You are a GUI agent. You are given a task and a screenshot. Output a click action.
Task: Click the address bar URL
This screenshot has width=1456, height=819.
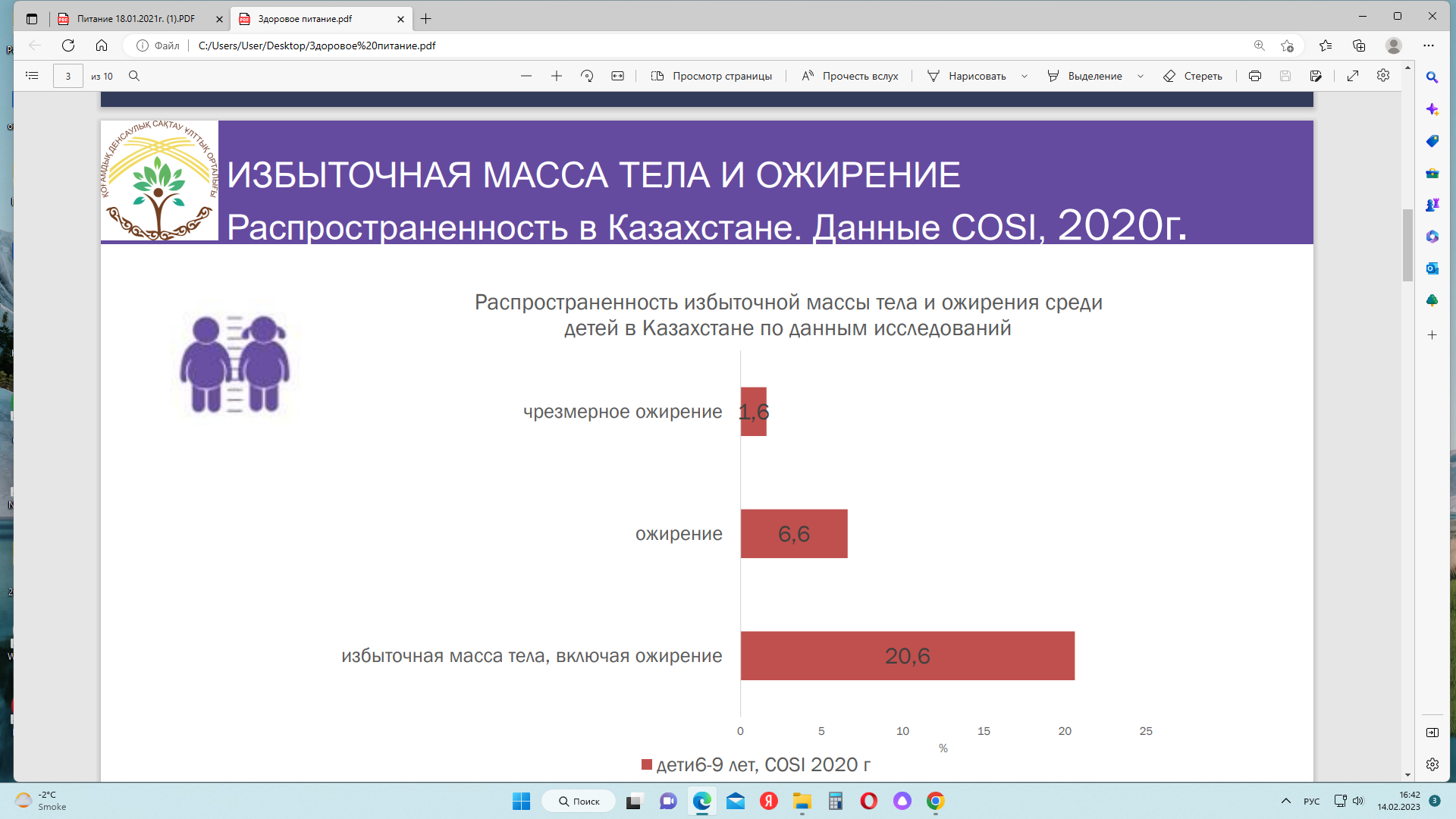point(317,45)
